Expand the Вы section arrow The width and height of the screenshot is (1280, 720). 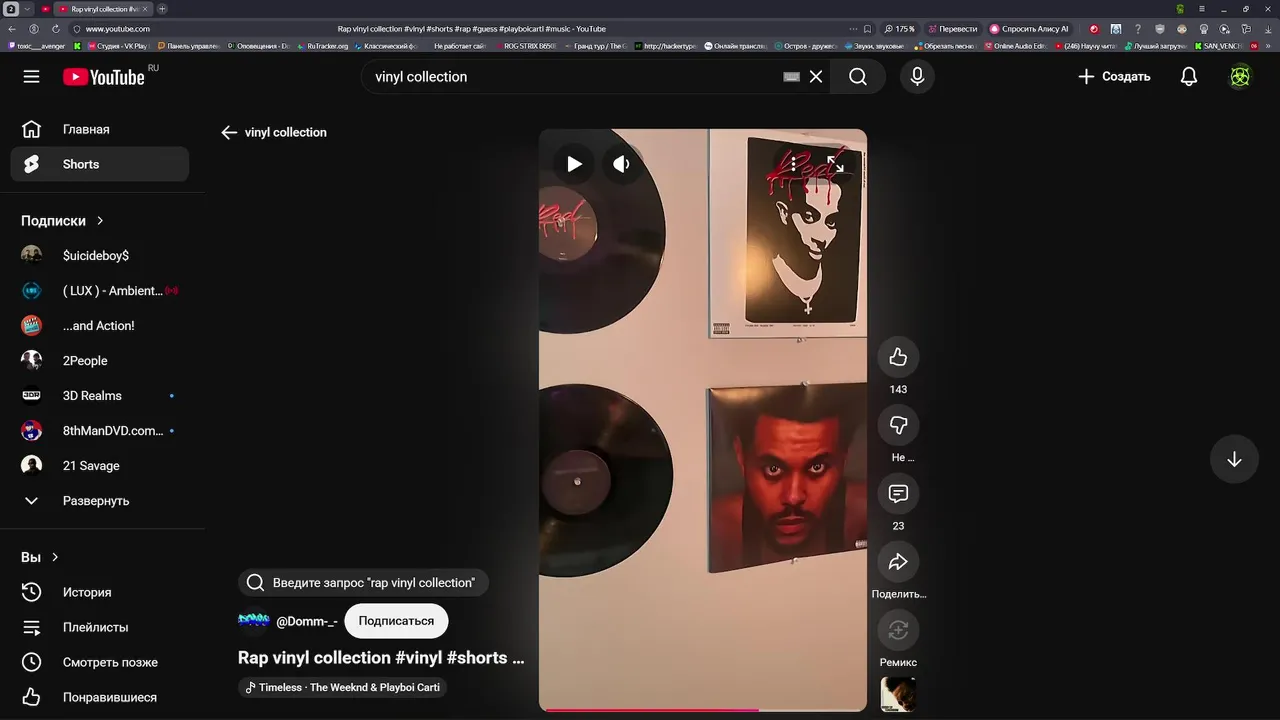(55, 557)
